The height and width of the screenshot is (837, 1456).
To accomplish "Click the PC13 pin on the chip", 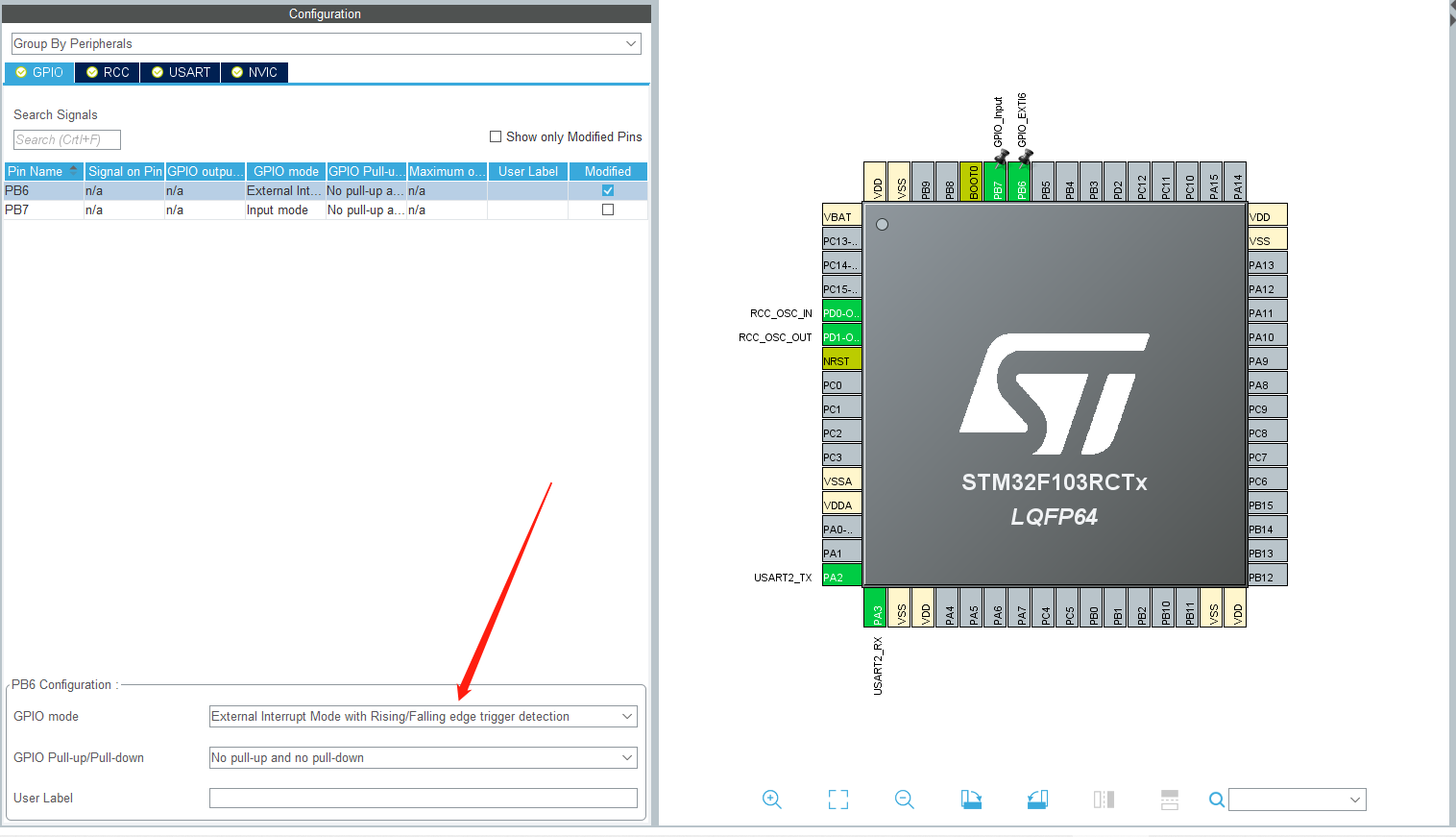I will click(x=841, y=240).
